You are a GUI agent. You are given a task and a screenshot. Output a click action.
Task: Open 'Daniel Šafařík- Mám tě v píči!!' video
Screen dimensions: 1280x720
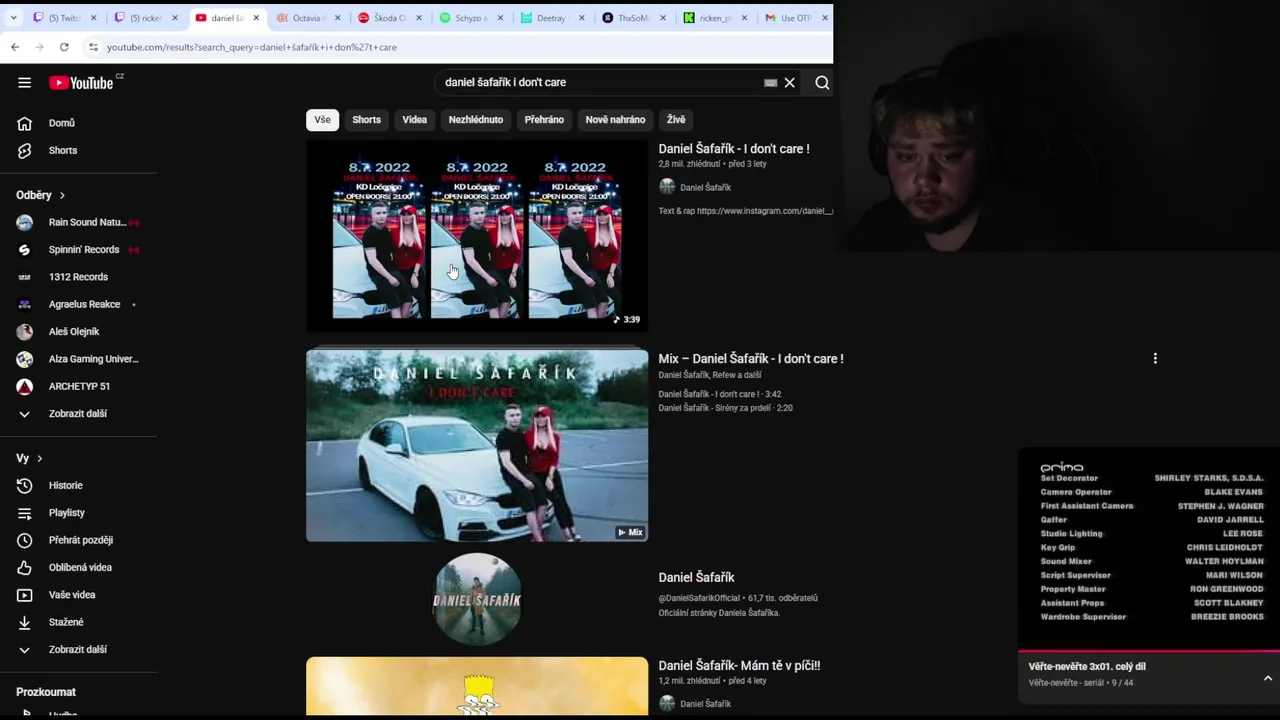tap(739, 666)
